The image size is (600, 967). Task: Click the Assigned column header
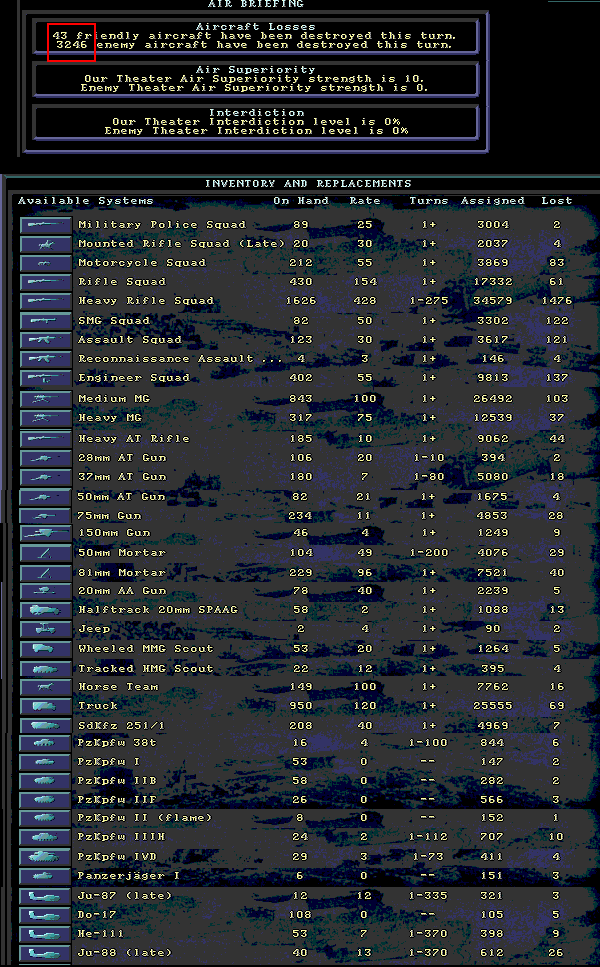pyautogui.click(x=493, y=200)
